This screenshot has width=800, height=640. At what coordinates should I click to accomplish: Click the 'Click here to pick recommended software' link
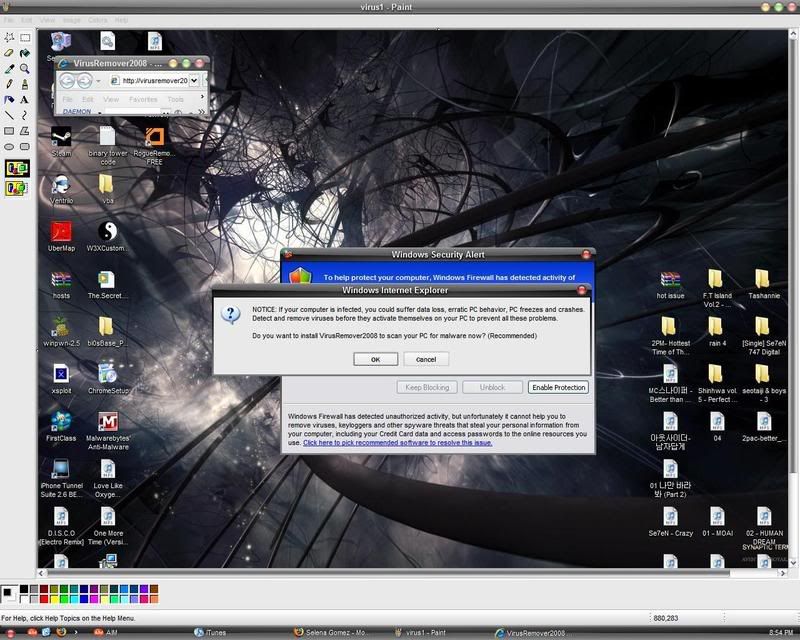(397, 443)
